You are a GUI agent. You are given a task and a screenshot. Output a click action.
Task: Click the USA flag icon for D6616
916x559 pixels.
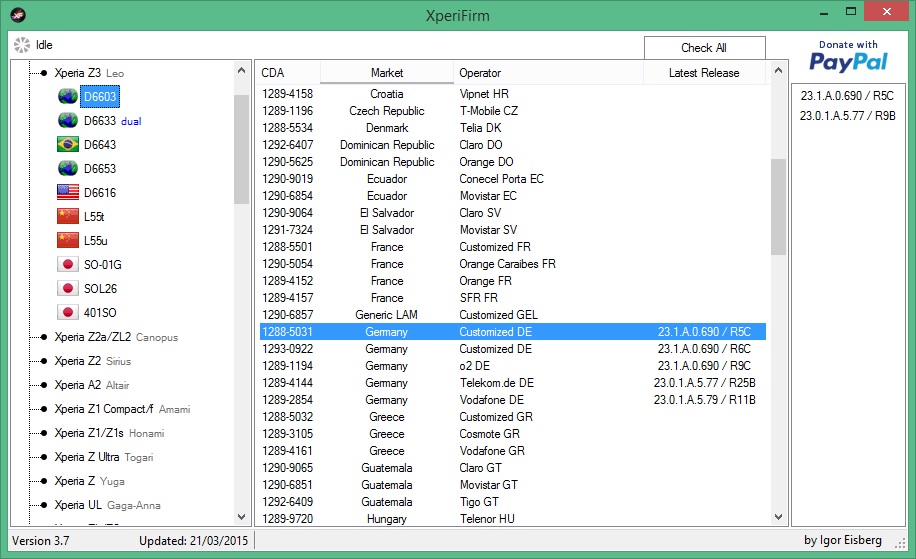(x=68, y=192)
